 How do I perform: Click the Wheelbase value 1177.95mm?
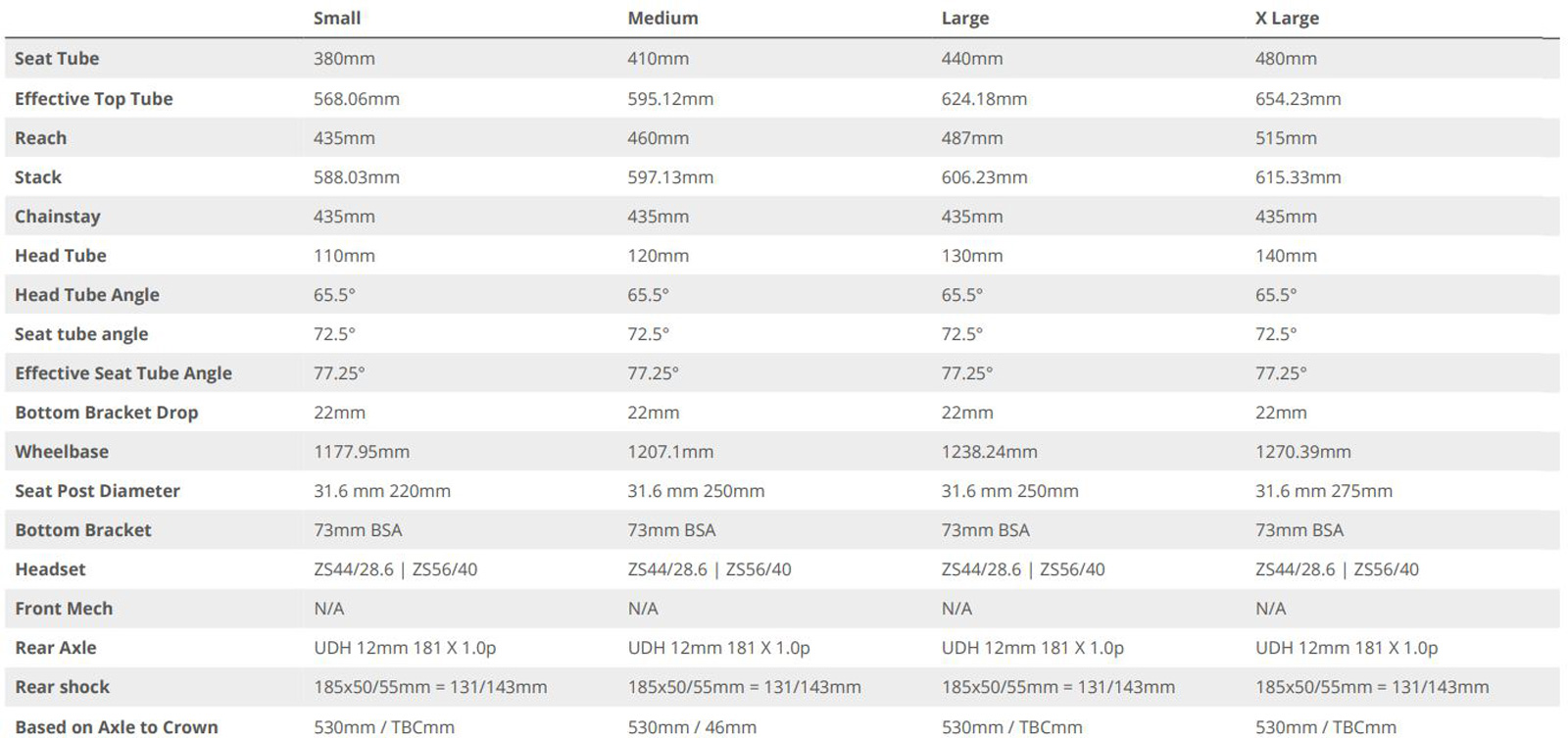pos(362,452)
